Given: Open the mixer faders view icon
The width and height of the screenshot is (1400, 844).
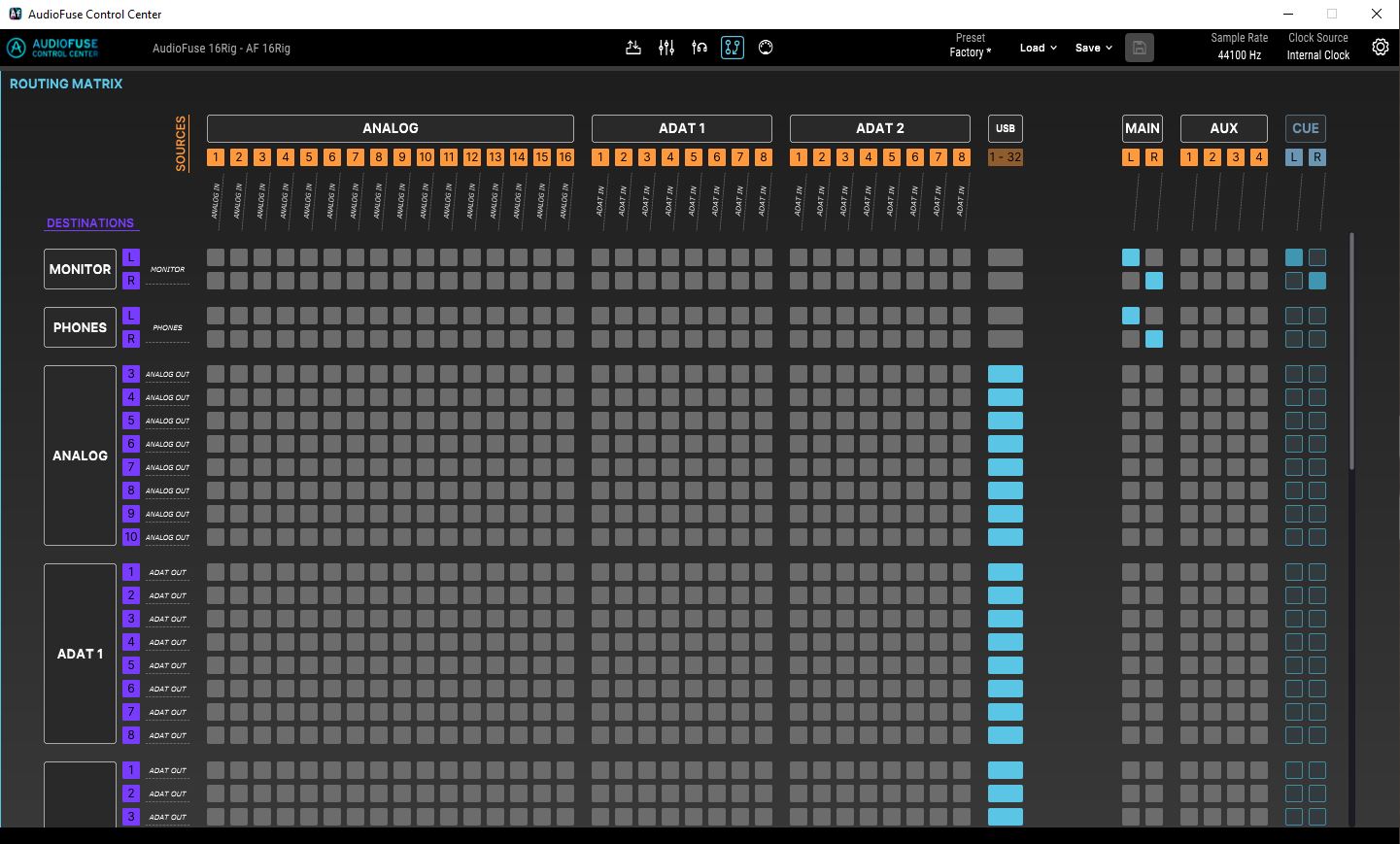Looking at the screenshot, I should click(x=666, y=48).
